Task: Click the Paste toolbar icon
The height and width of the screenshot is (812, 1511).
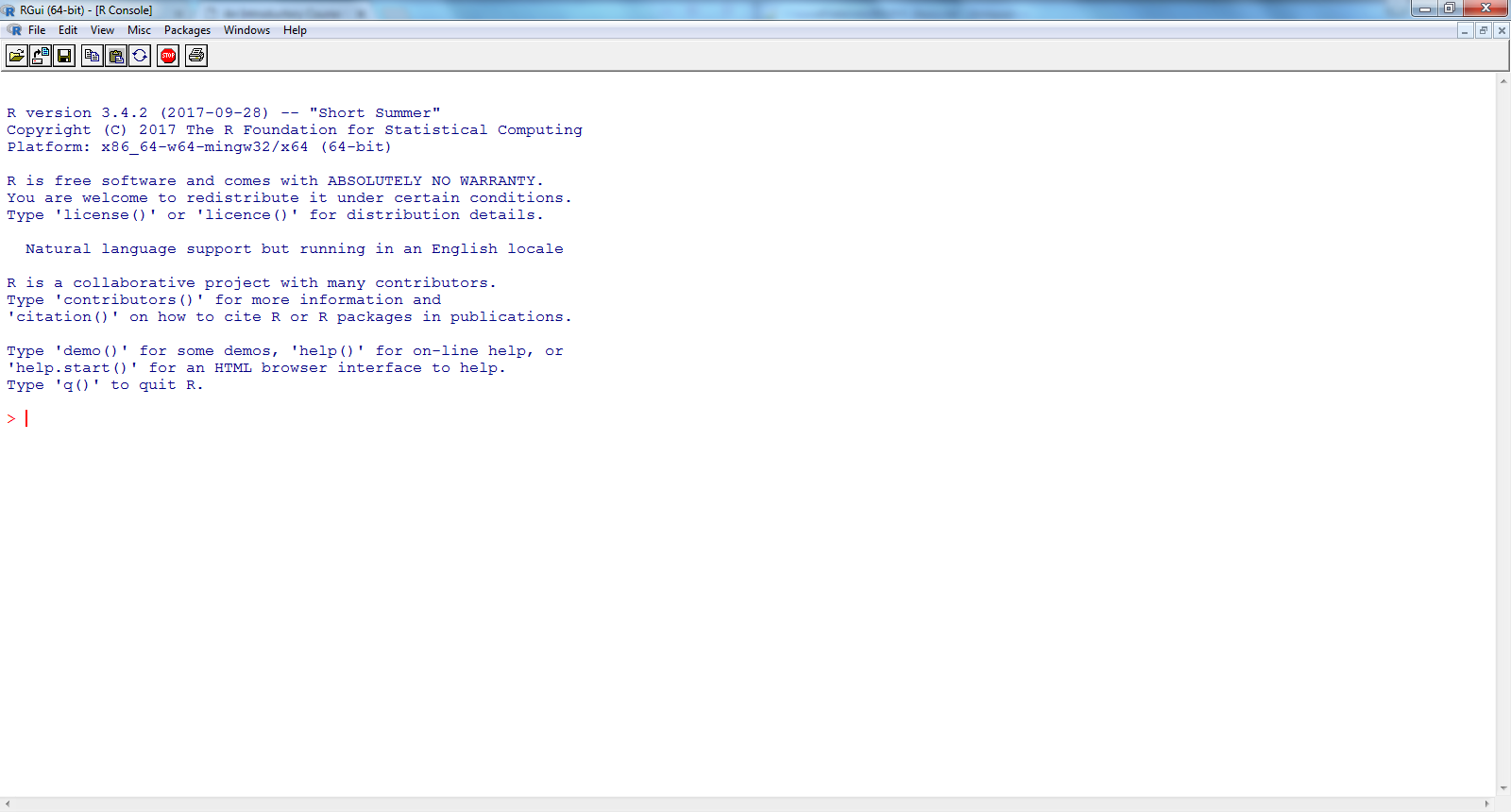Action: [116, 56]
